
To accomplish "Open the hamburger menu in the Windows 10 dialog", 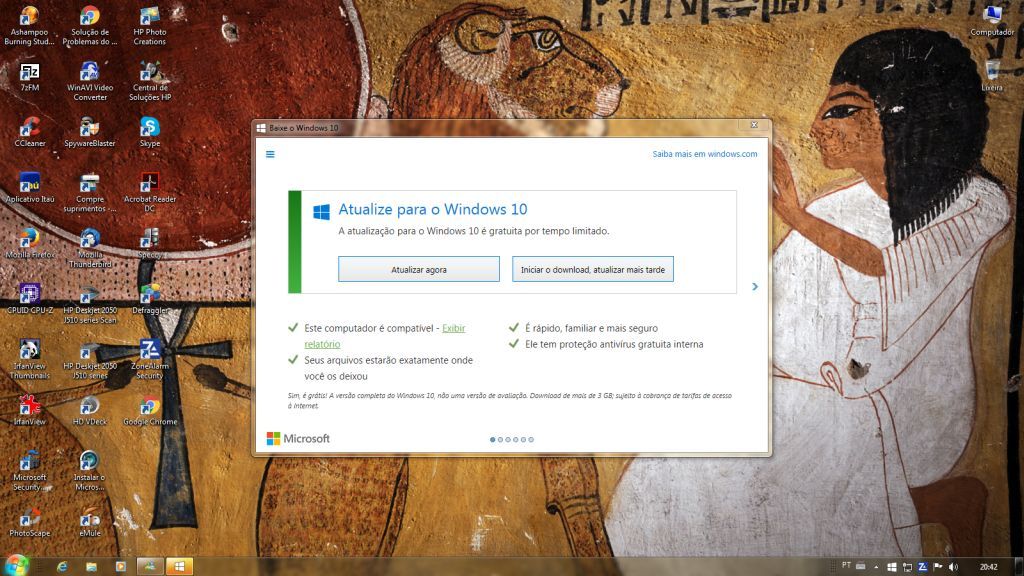I will [270, 154].
